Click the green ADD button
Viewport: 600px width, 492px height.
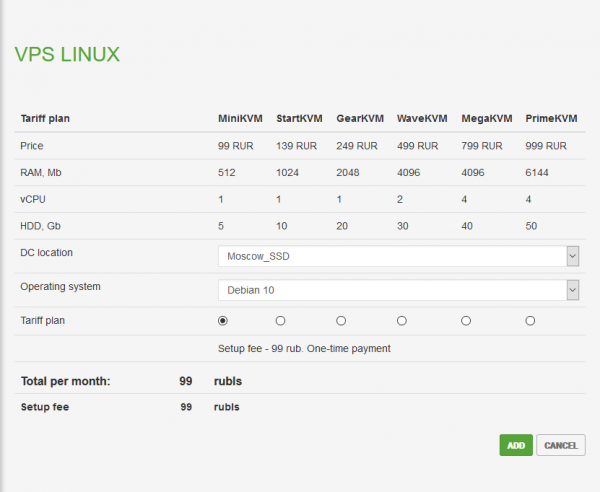(x=516, y=445)
